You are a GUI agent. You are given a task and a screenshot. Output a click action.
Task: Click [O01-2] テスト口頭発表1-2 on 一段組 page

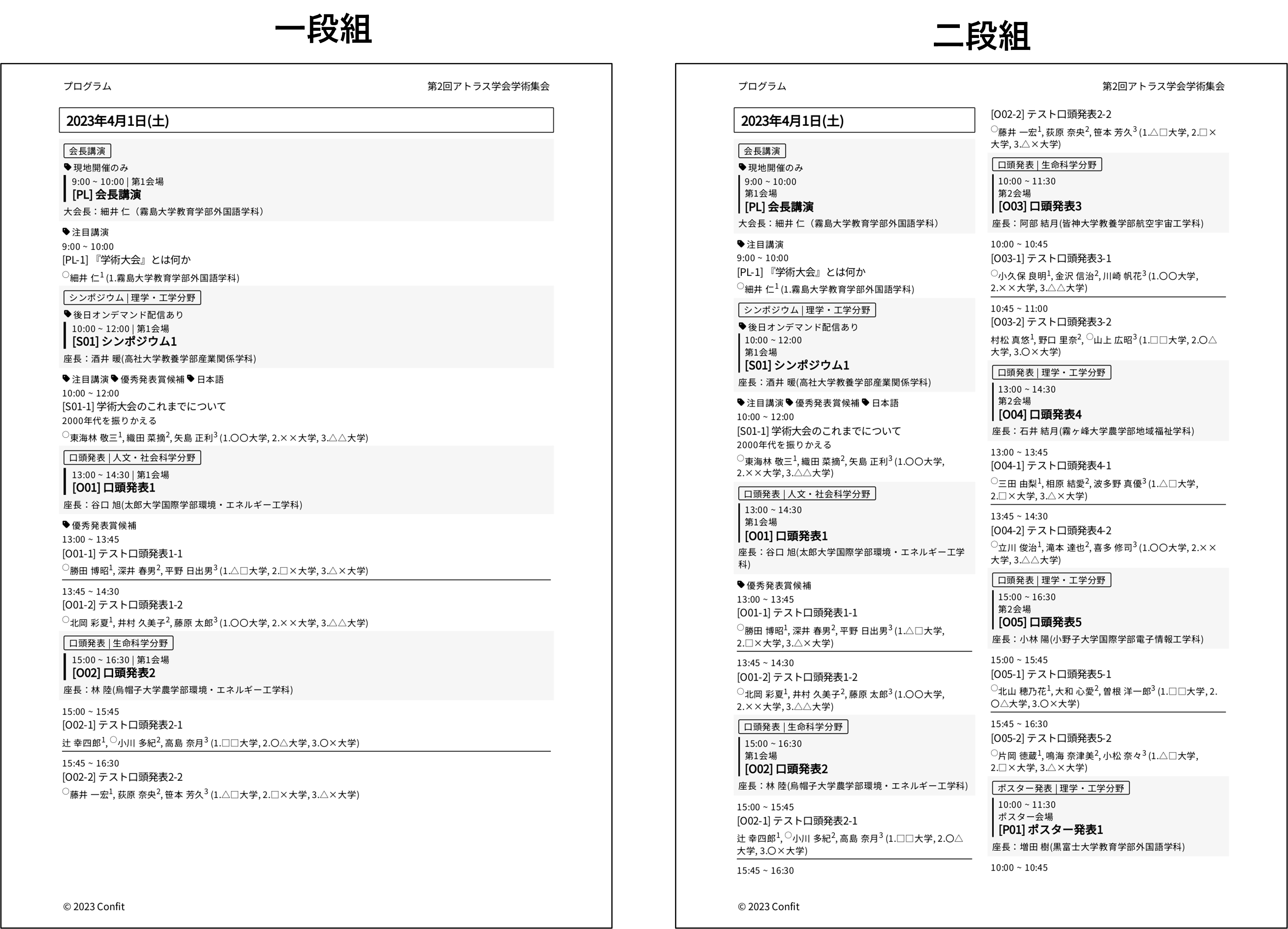(x=122, y=605)
